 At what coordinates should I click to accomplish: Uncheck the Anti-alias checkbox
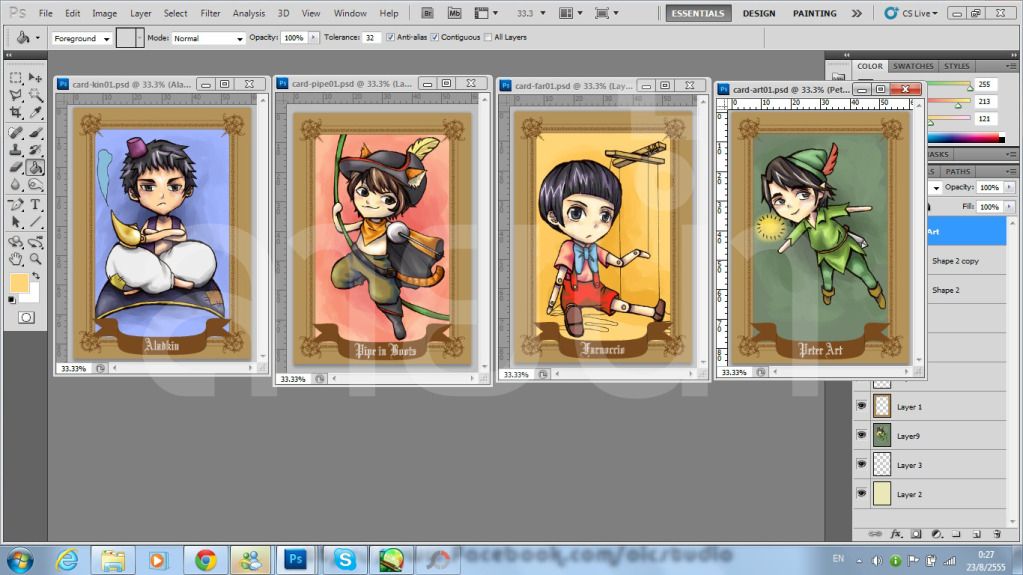(x=389, y=37)
